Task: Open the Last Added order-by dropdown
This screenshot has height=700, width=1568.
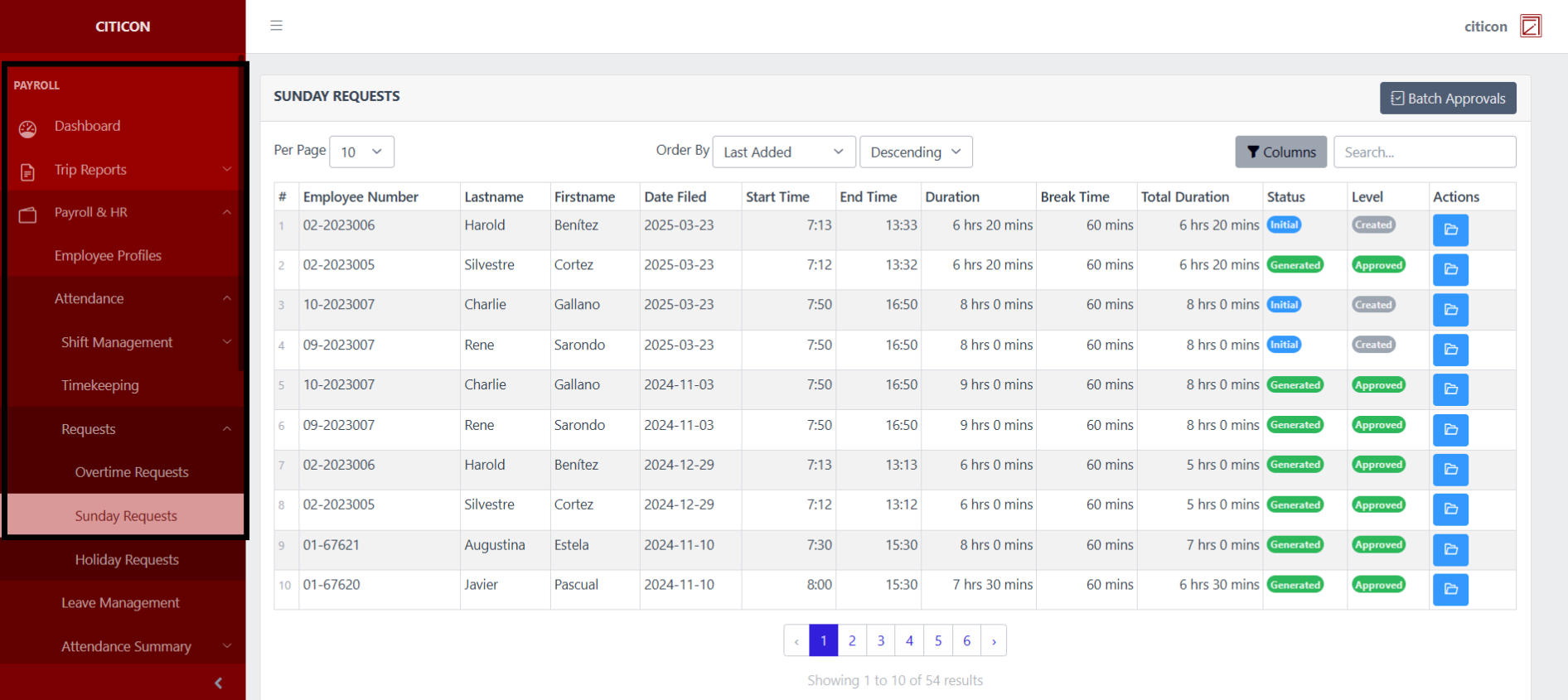Action: pyautogui.click(x=782, y=152)
